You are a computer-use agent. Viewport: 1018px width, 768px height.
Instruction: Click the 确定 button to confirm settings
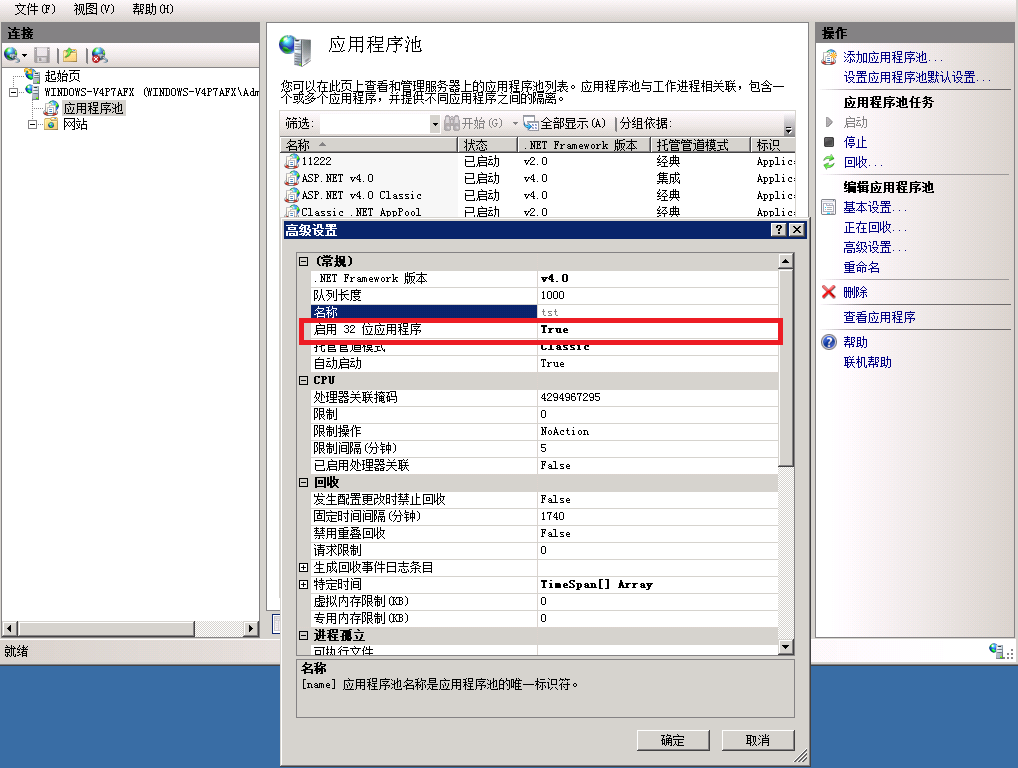coord(672,740)
